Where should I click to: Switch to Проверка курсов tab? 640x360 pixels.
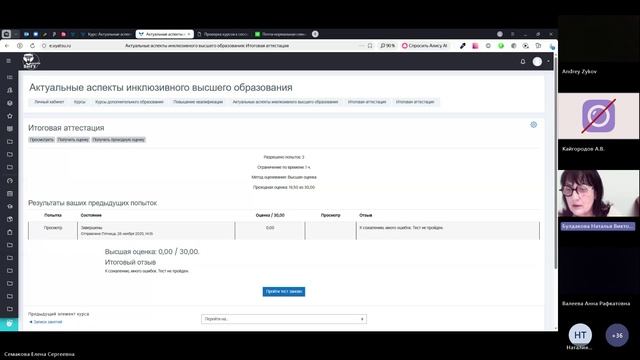[x=223, y=34]
